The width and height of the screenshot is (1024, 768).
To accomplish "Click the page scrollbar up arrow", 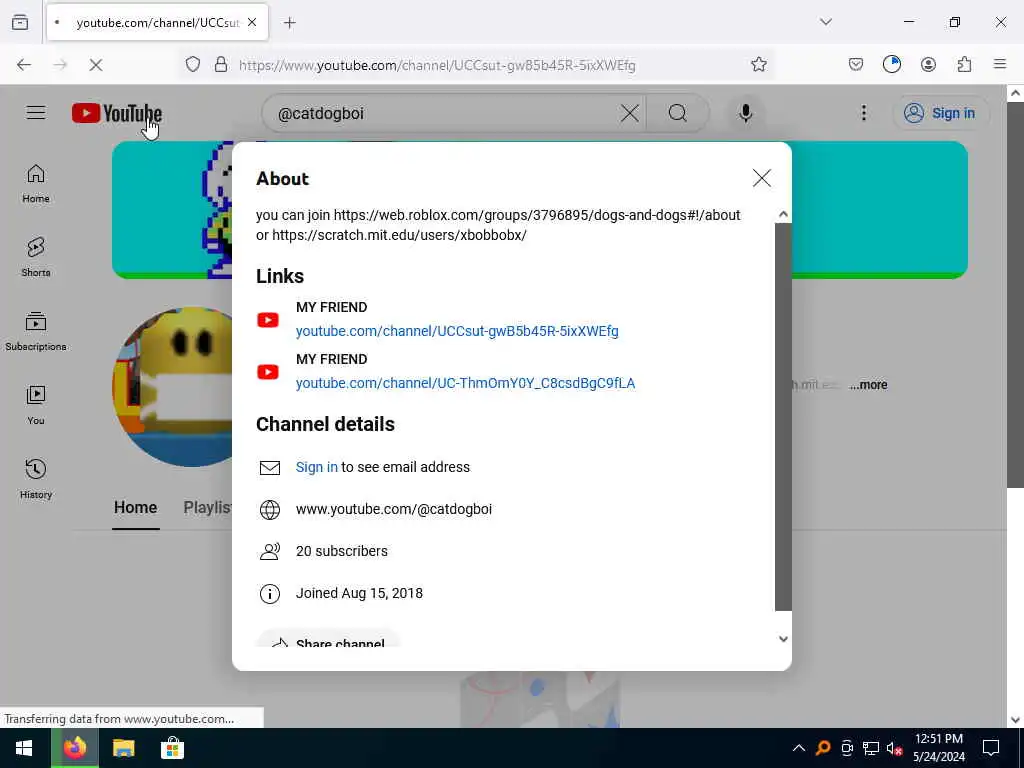I will coord(1015,93).
